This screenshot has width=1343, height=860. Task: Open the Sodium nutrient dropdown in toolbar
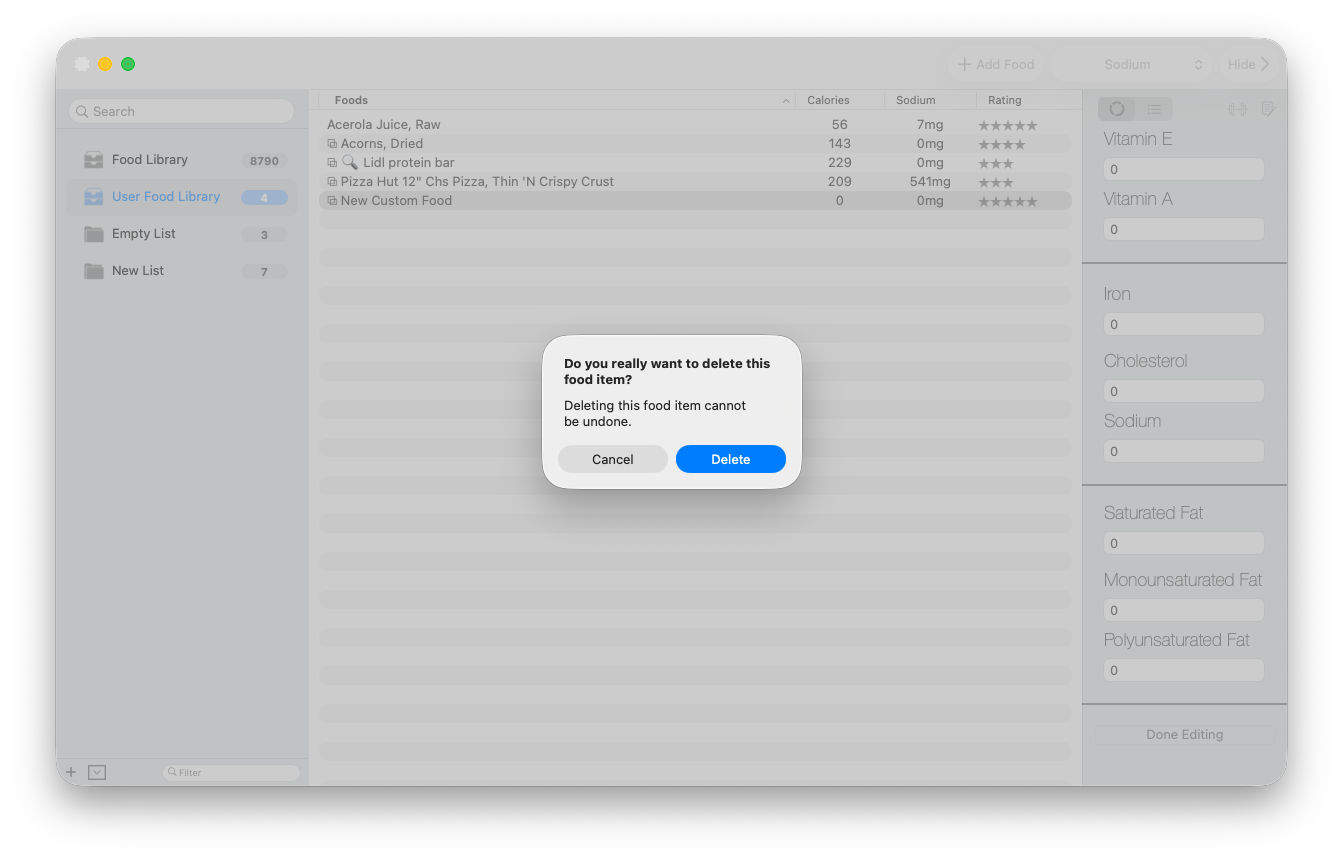point(1133,64)
